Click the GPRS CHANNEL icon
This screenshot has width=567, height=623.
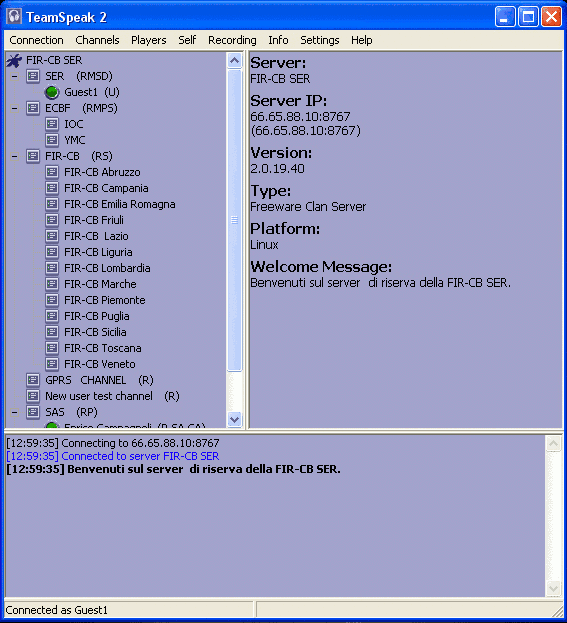pos(33,380)
